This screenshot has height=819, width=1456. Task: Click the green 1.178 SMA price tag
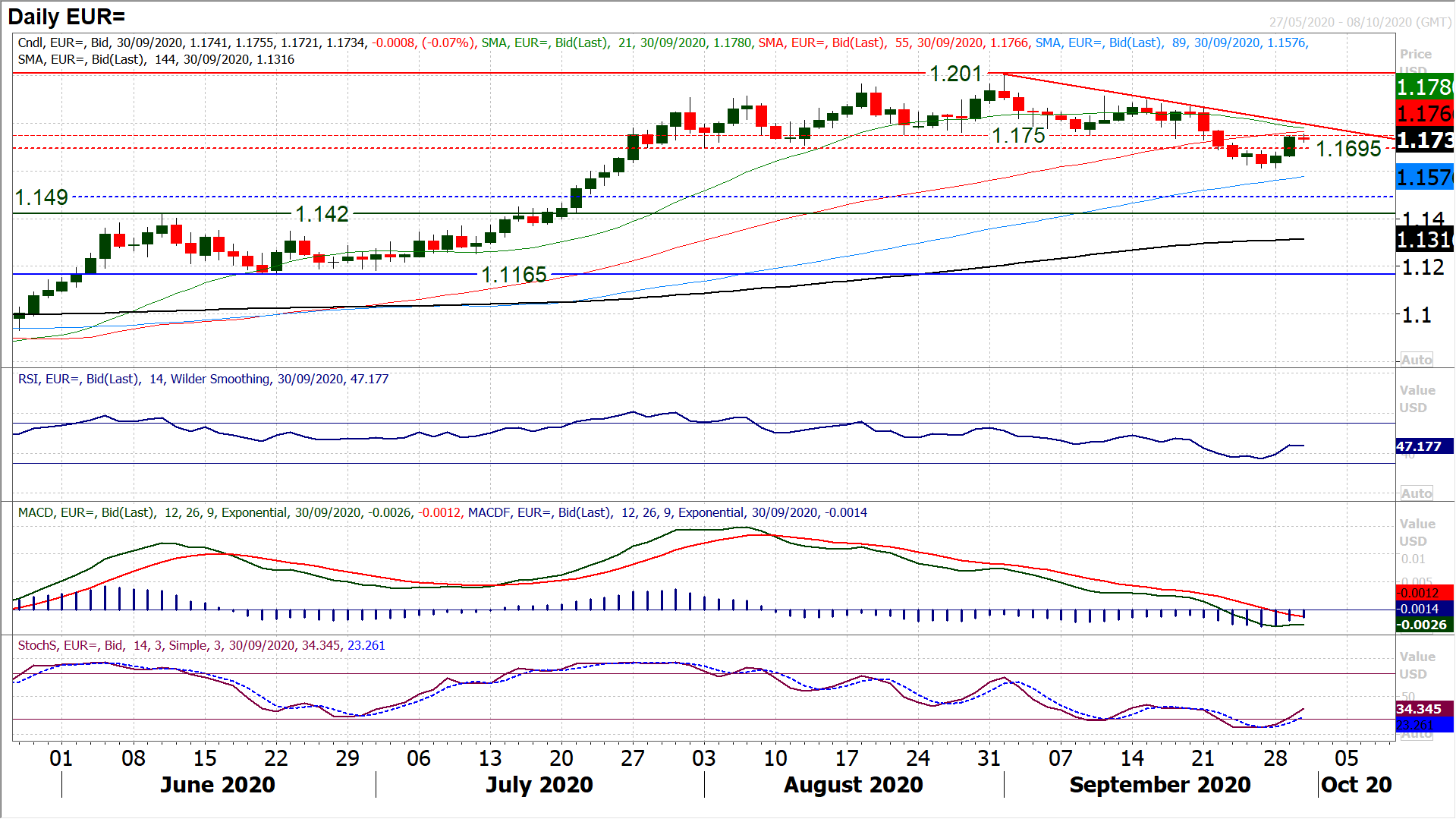point(1423,87)
